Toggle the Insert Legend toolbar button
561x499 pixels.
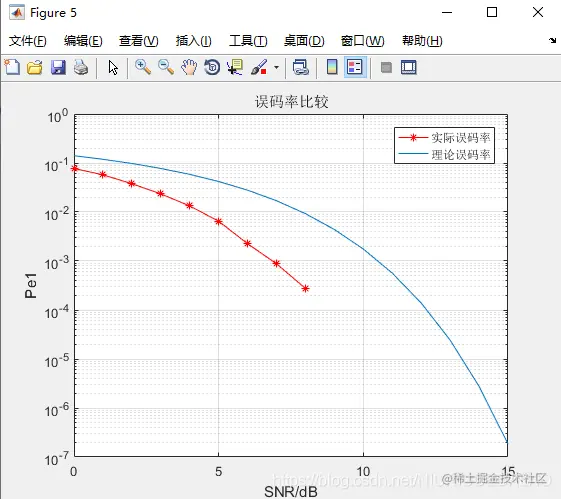355,67
